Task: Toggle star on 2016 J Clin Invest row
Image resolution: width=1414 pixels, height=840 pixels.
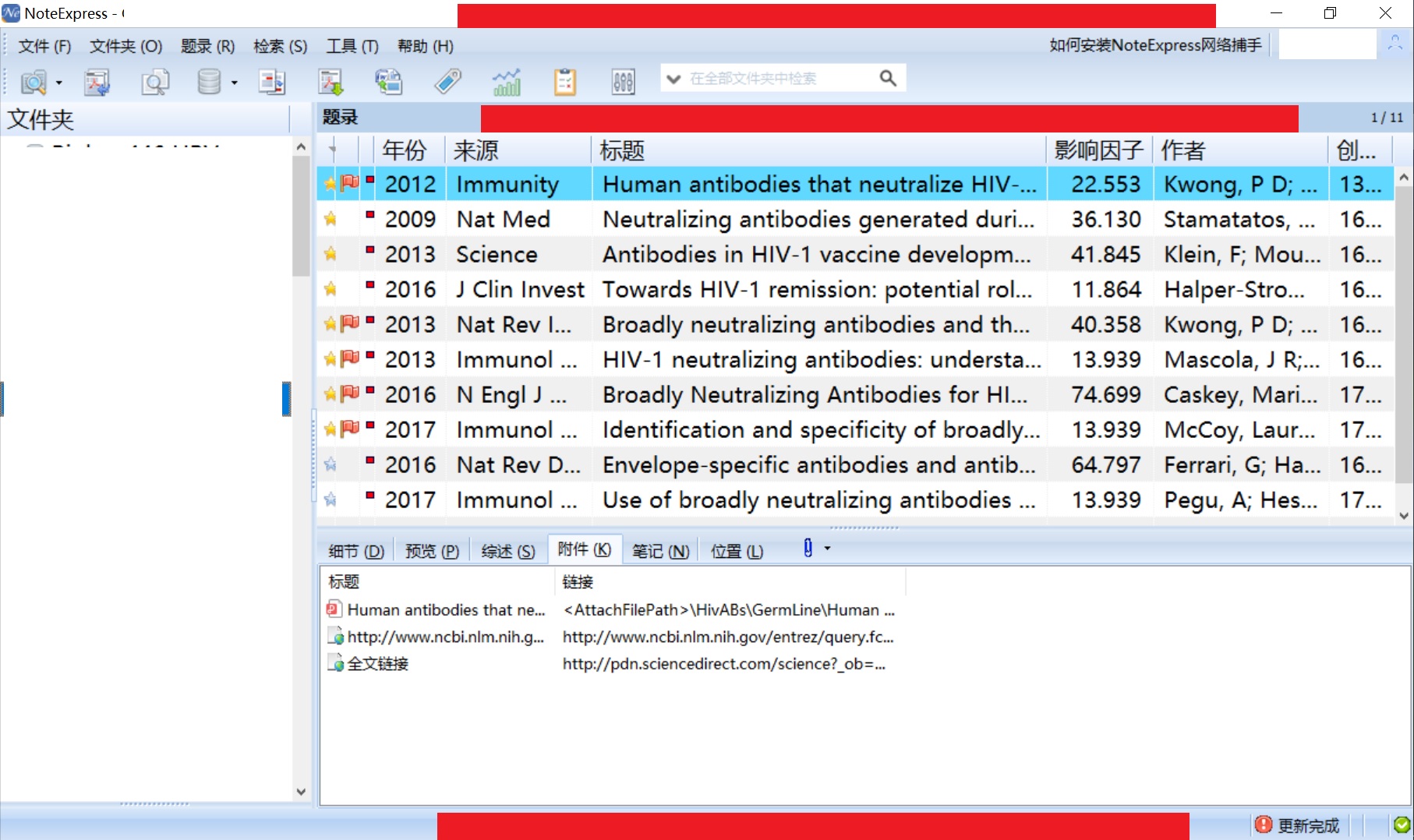Action: [x=331, y=289]
